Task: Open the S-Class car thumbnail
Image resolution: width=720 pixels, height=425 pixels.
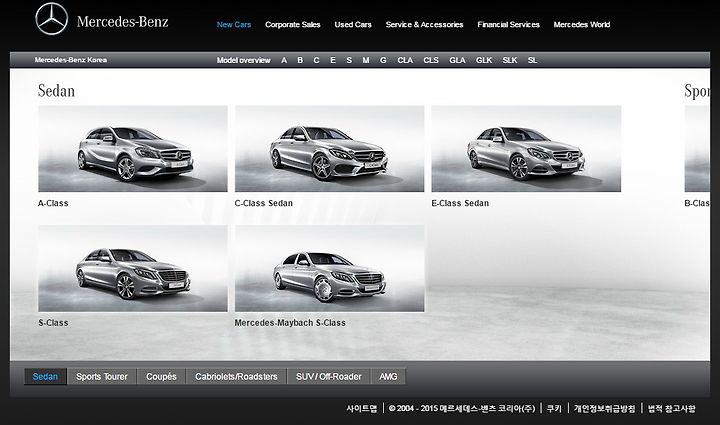Action: point(133,268)
